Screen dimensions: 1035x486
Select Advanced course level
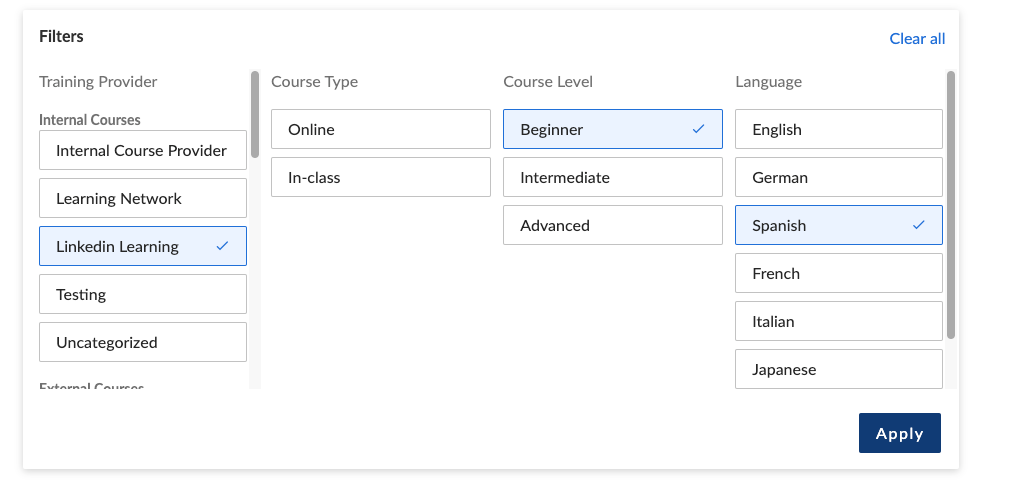pos(612,225)
